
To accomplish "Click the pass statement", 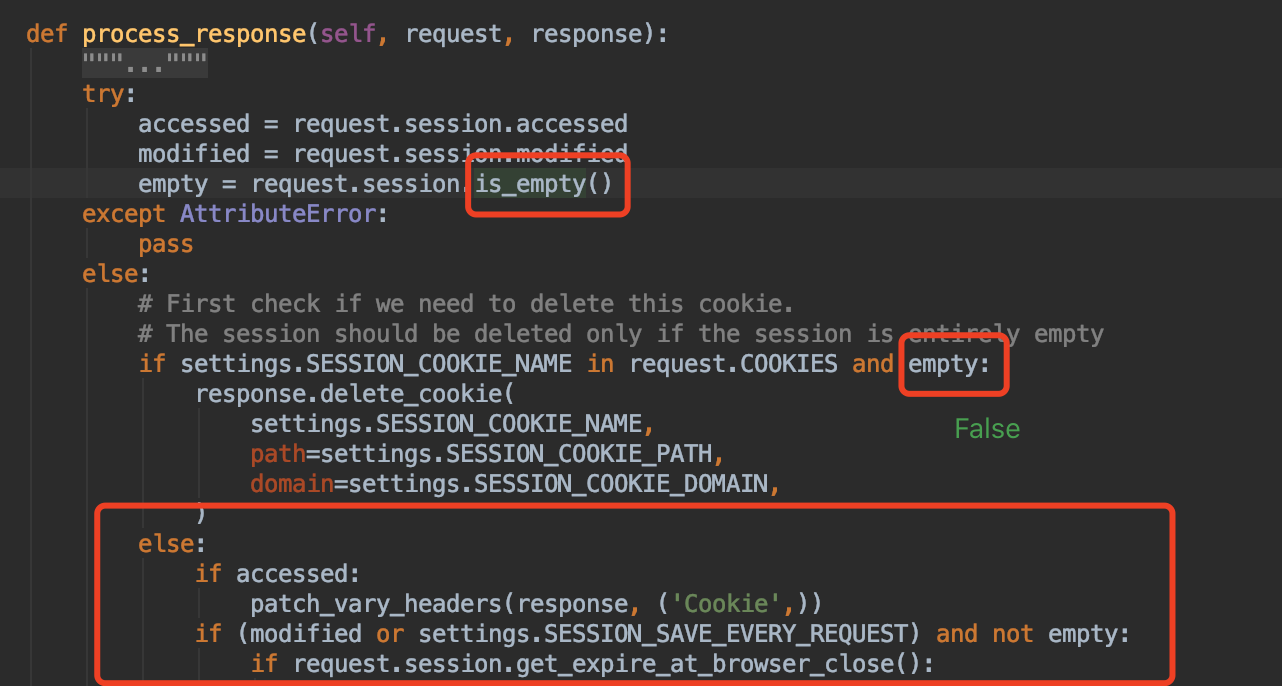I will pyautogui.click(x=165, y=244).
